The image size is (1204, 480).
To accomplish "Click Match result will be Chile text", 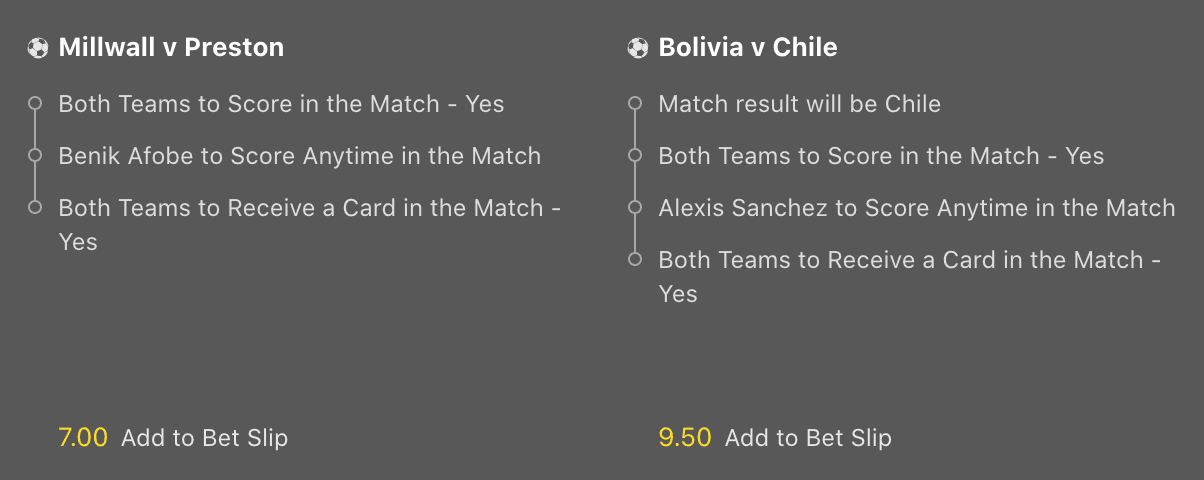I will click(x=799, y=104).
